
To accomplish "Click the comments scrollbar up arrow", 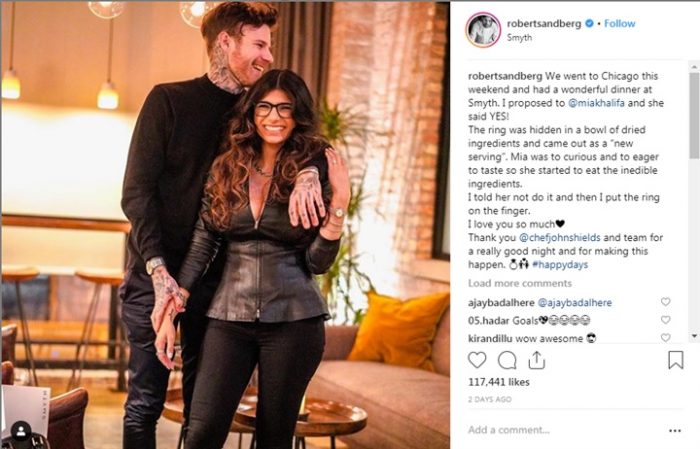I will click(694, 67).
